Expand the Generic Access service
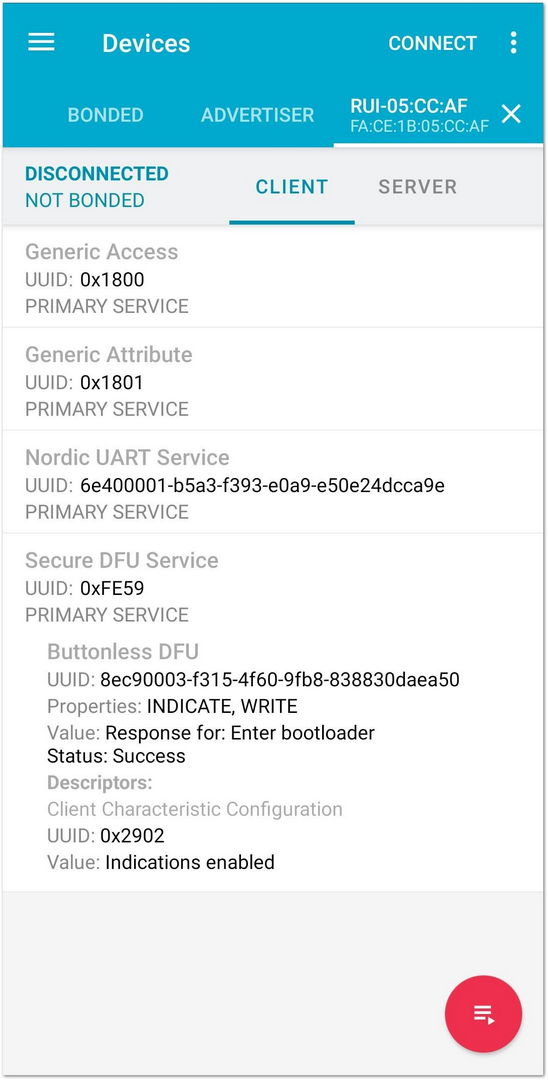 (x=273, y=278)
